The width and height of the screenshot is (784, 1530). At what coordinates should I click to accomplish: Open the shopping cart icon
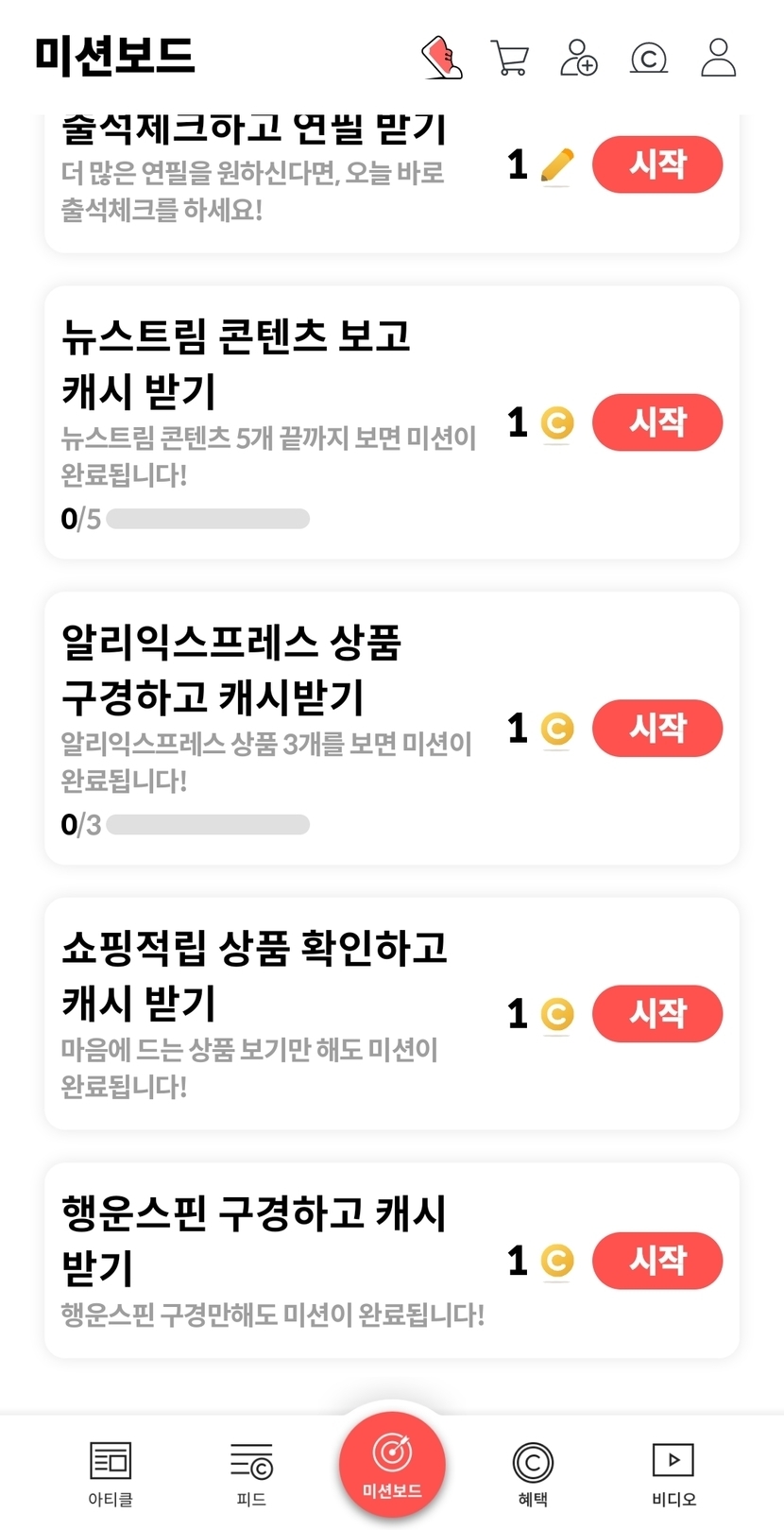pyautogui.click(x=510, y=58)
